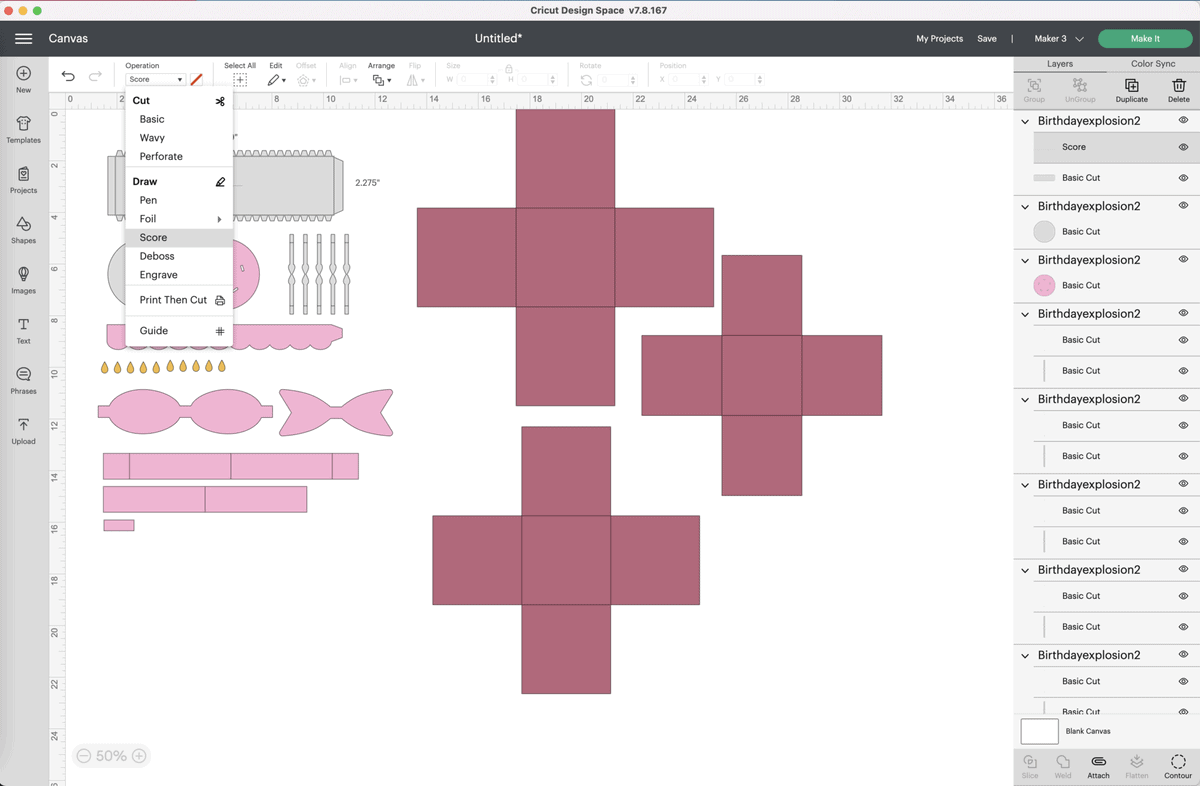1200x786 pixels.
Task: Hide the pink circle Basic Cut layer
Action: click(x=1183, y=285)
